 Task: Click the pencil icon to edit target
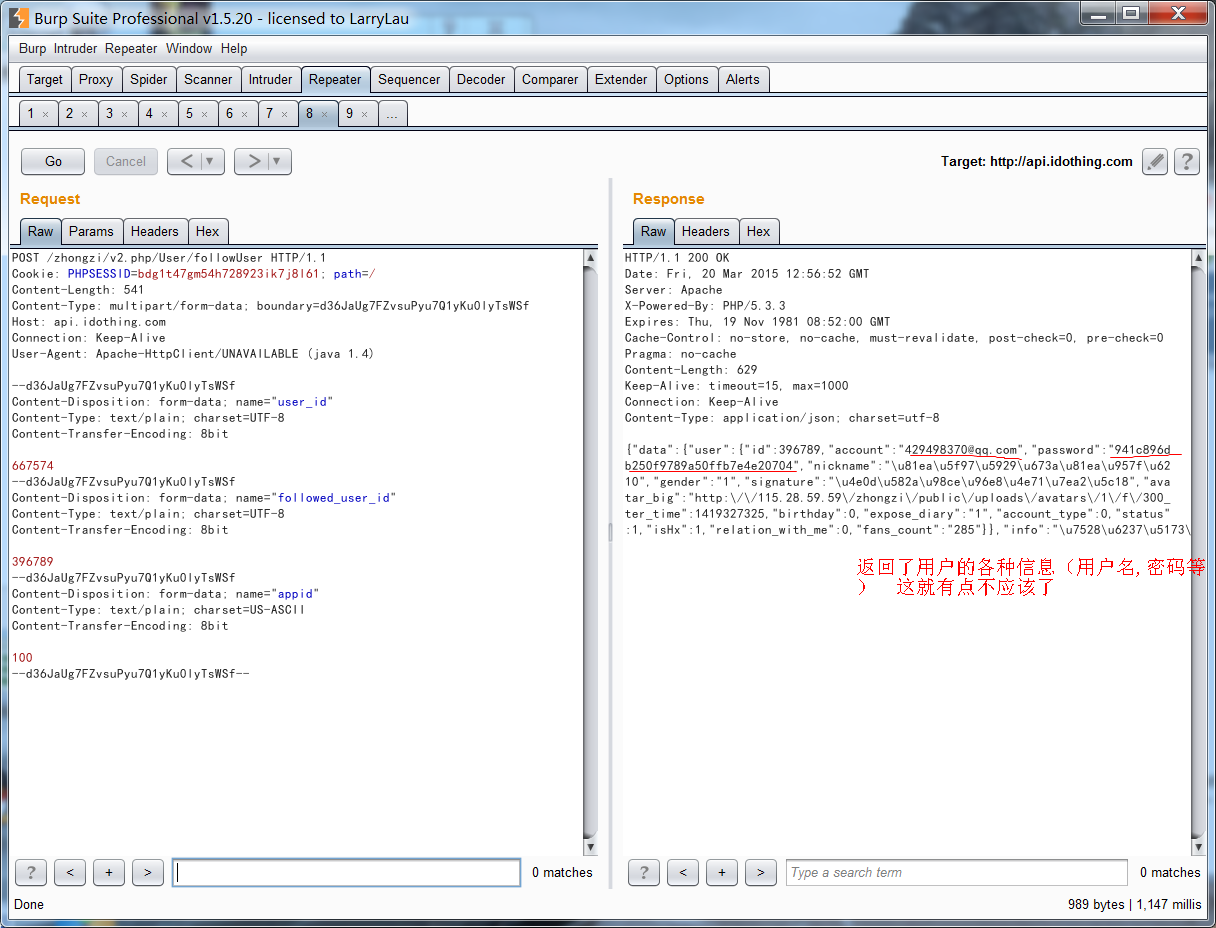click(x=1155, y=161)
